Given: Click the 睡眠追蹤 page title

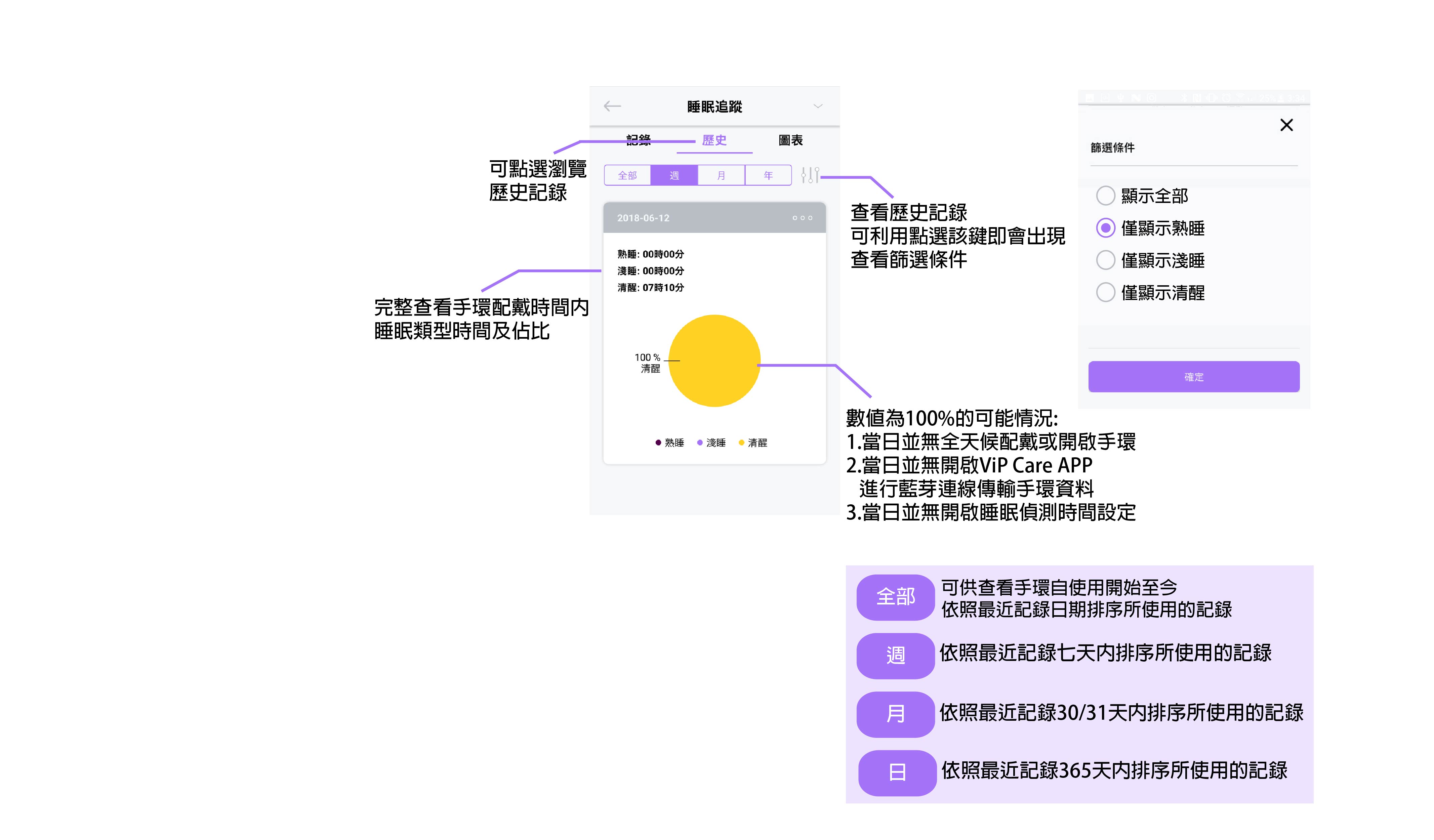Looking at the screenshot, I should [x=714, y=107].
